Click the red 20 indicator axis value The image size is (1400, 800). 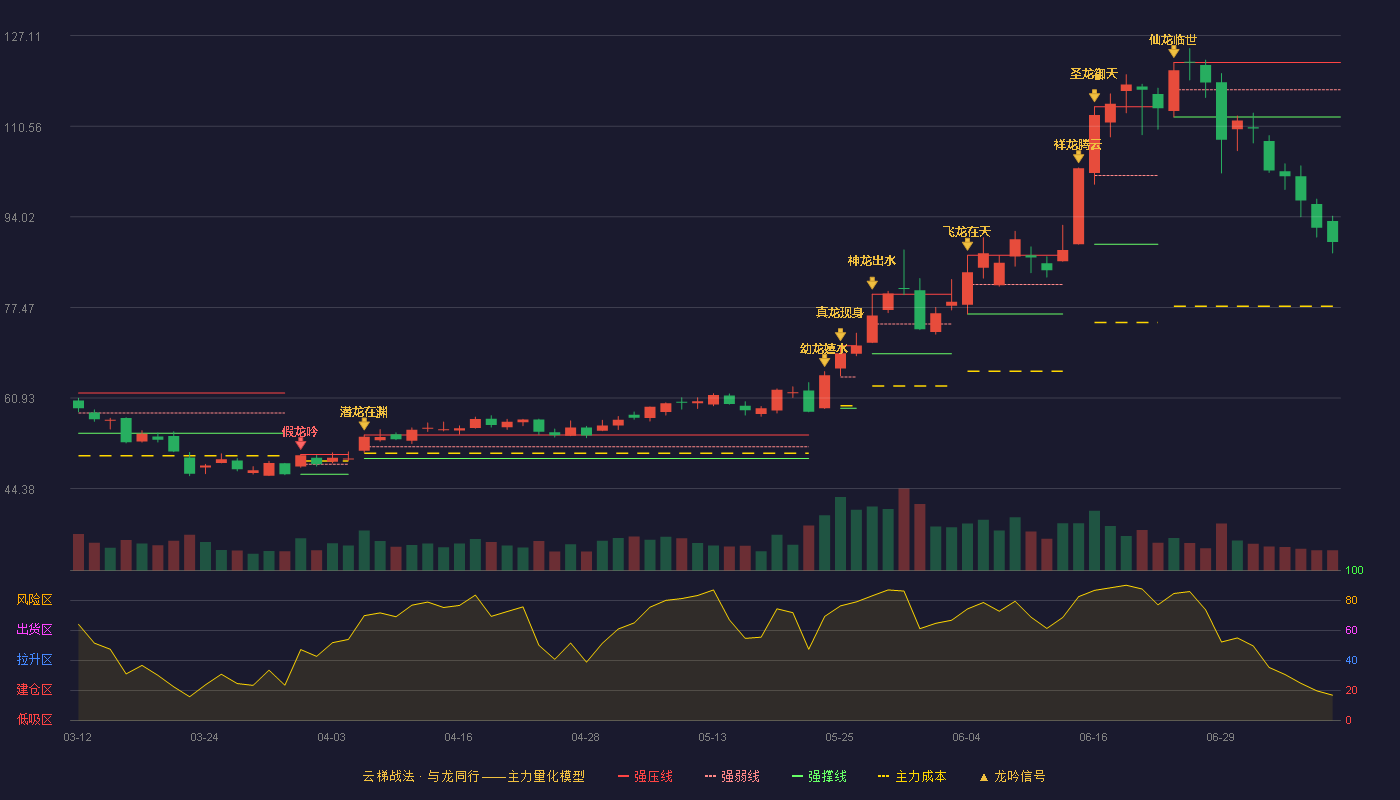(x=1351, y=691)
